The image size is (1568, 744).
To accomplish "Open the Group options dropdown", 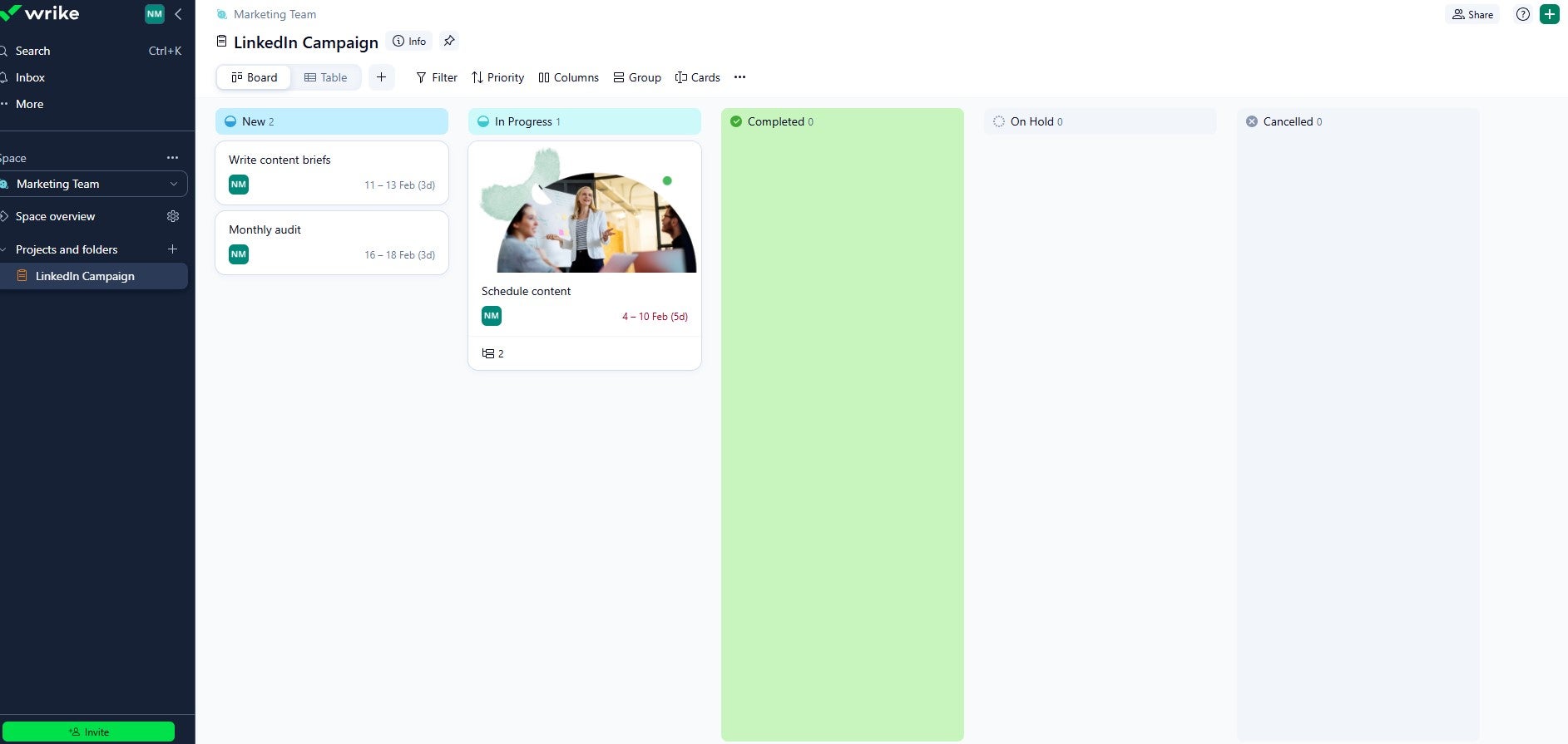I will [637, 77].
